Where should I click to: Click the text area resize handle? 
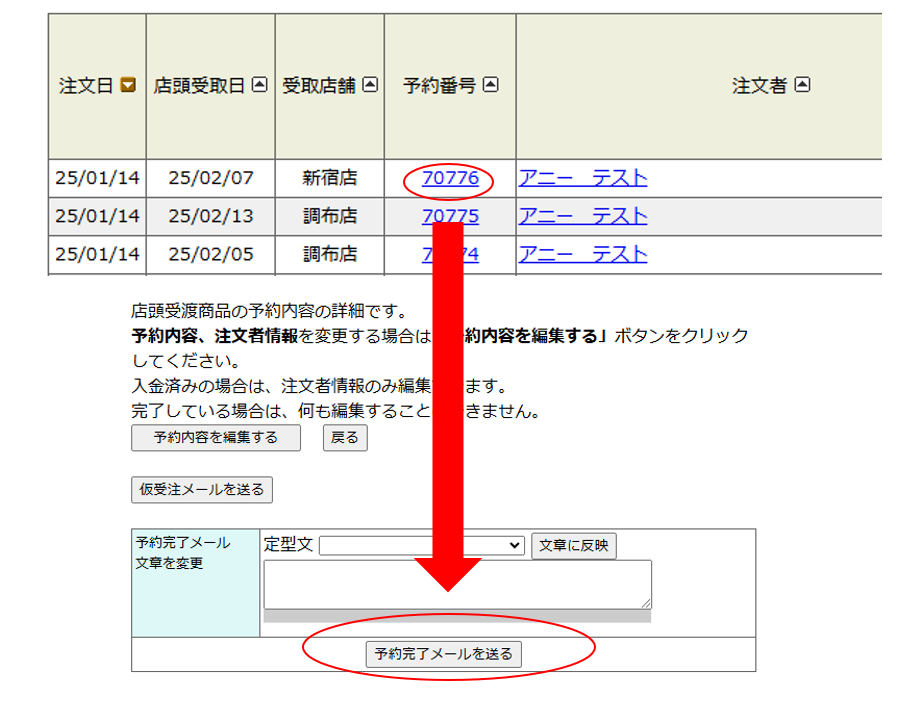click(646, 603)
